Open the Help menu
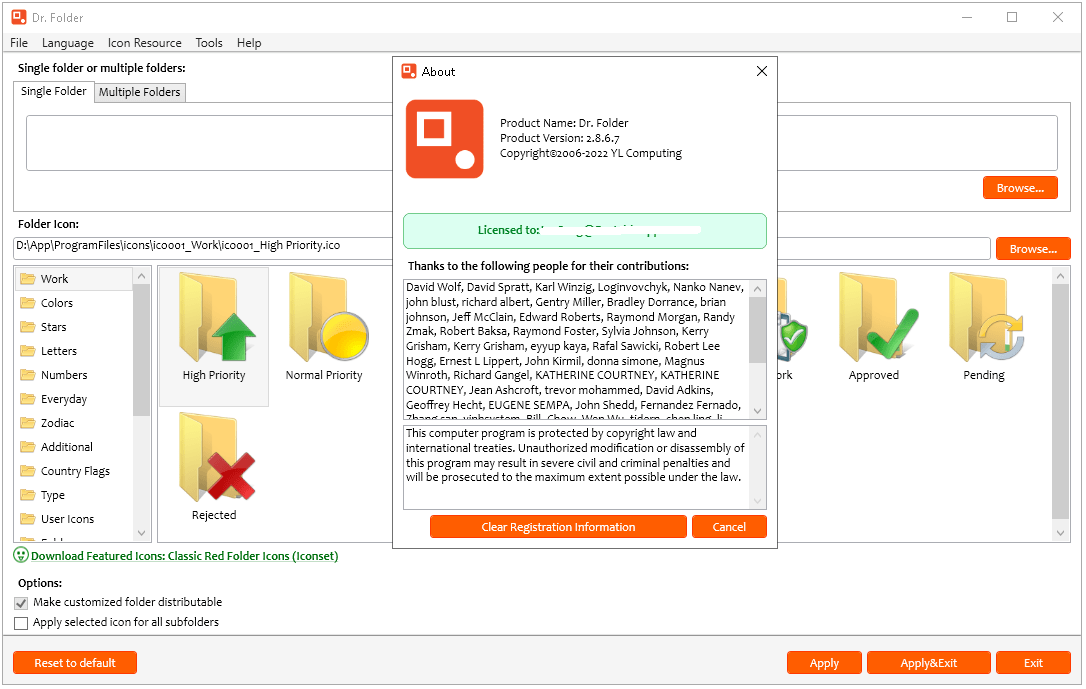This screenshot has width=1086, height=689. point(249,43)
